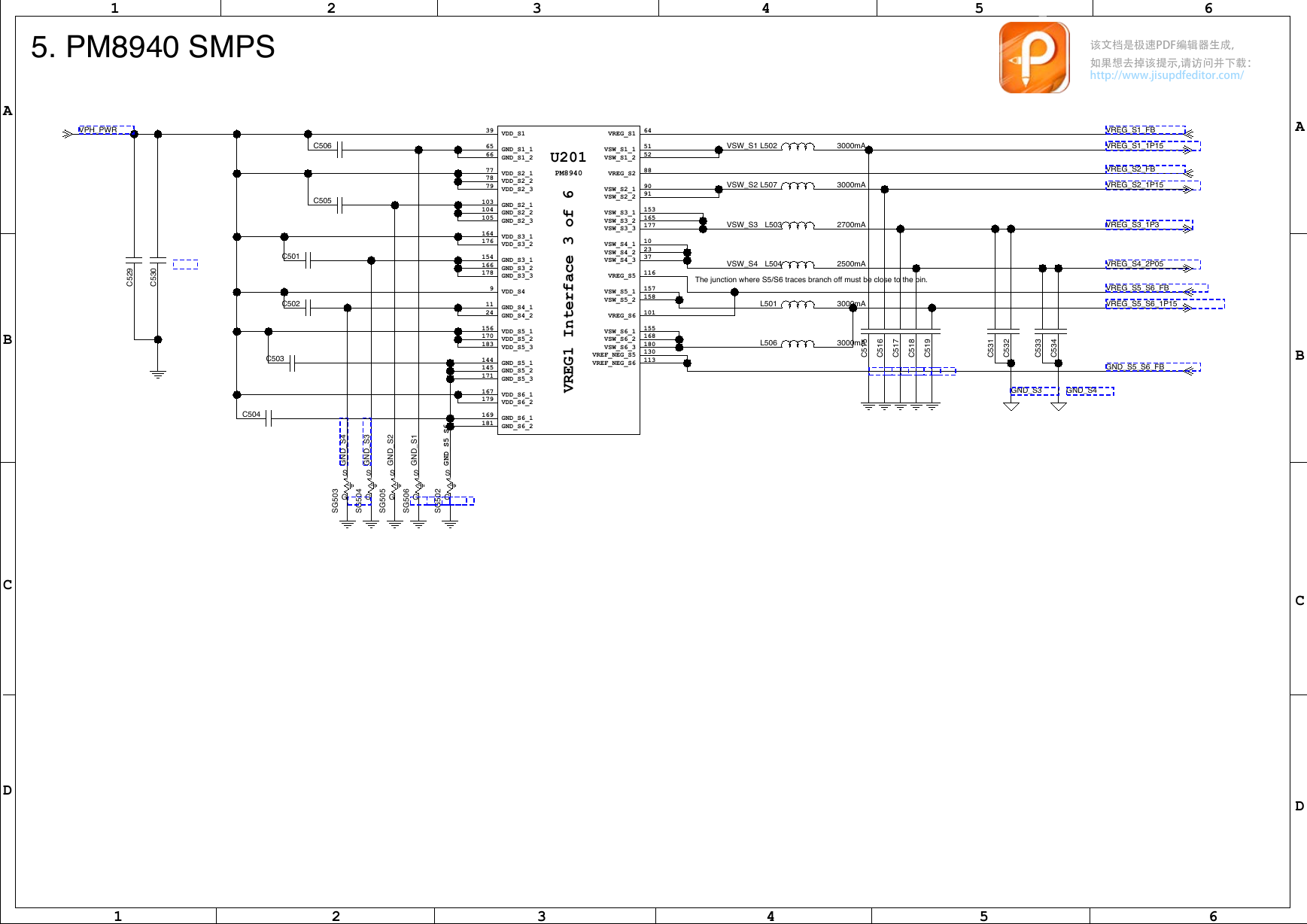The image size is (1307, 924).
Task: Select the VREG_S2_1P15 net label
Action: (x=1135, y=185)
